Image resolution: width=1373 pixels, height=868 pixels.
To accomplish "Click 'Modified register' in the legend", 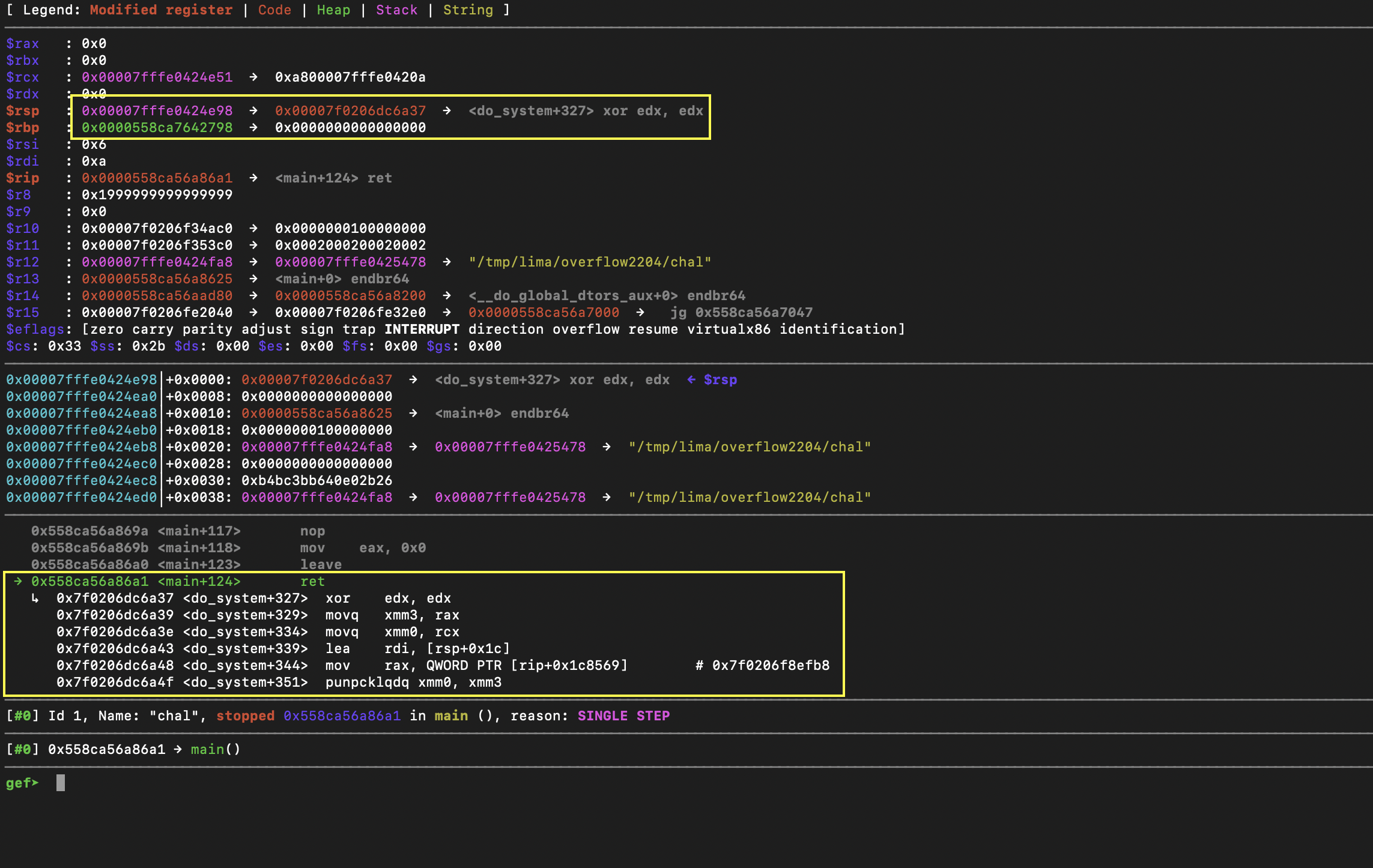I will point(161,10).
